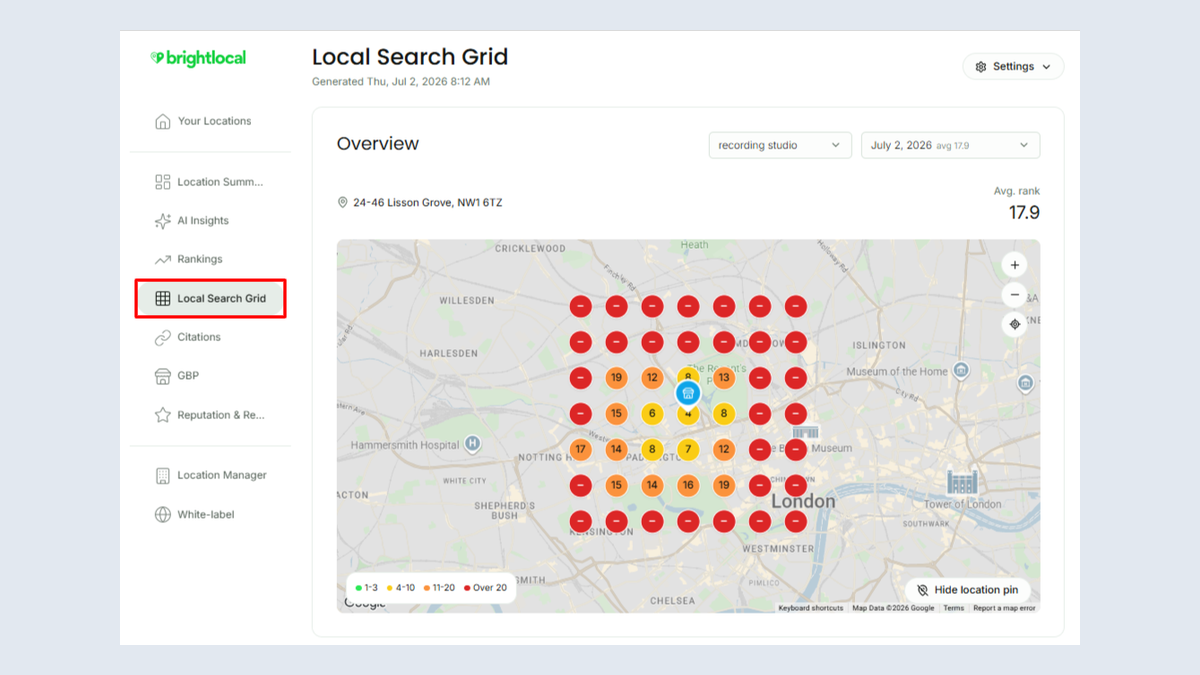Click Report a map error link
The height and width of the screenshot is (675, 1200).
(1004, 608)
